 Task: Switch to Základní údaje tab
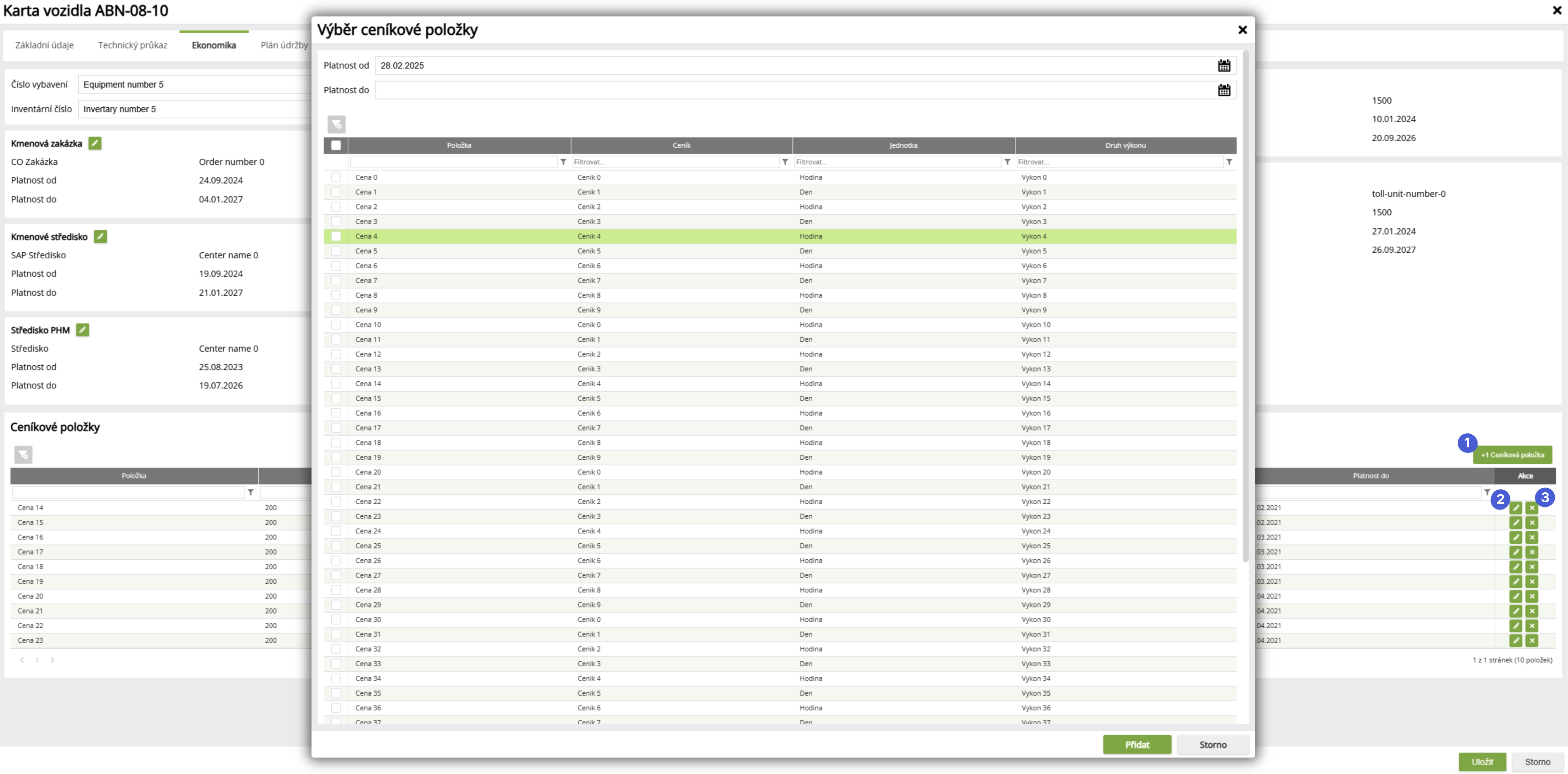45,45
